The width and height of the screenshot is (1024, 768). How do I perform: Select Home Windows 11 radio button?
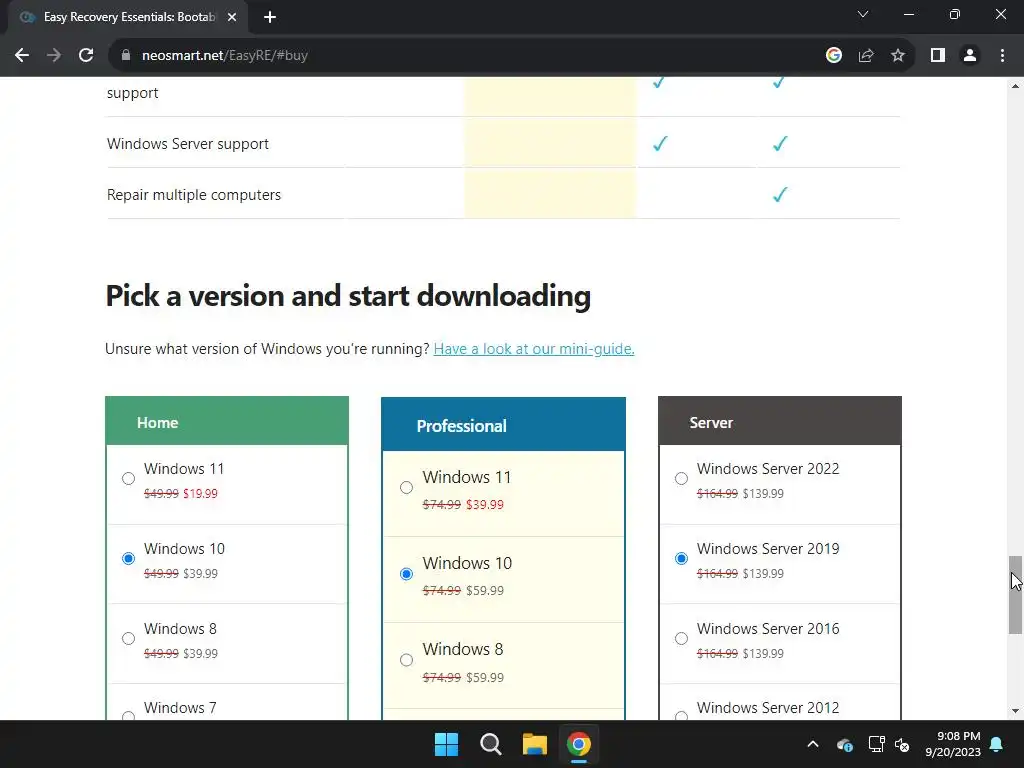point(129,479)
